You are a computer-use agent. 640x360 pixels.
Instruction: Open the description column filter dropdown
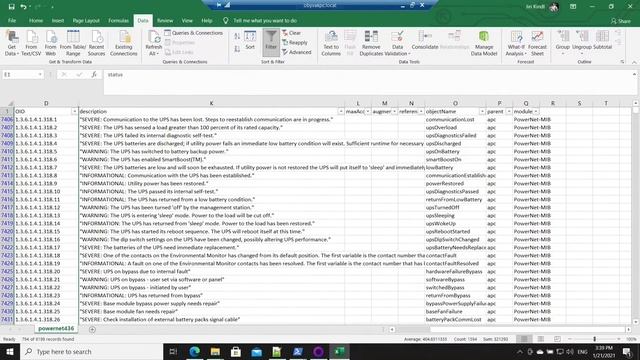tap(341, 111)
